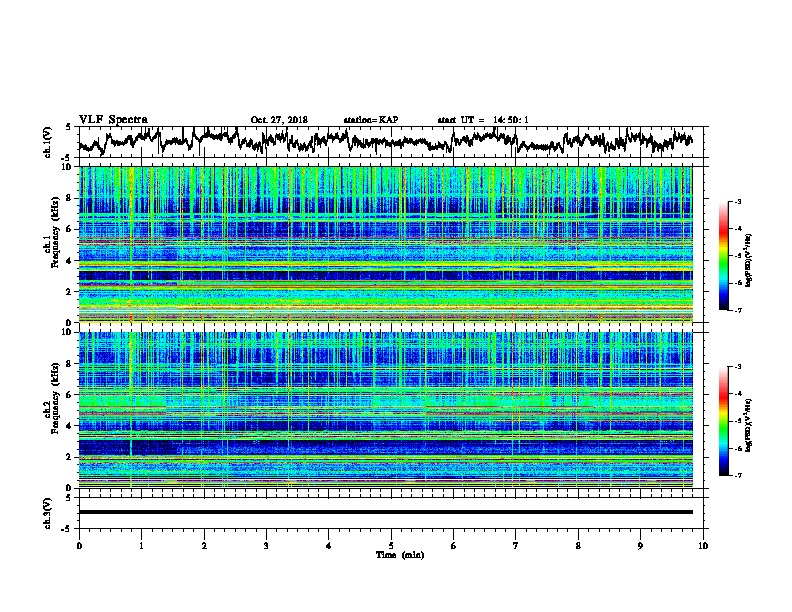Click the "-3" label on upper color bar

tap(738, 202)
